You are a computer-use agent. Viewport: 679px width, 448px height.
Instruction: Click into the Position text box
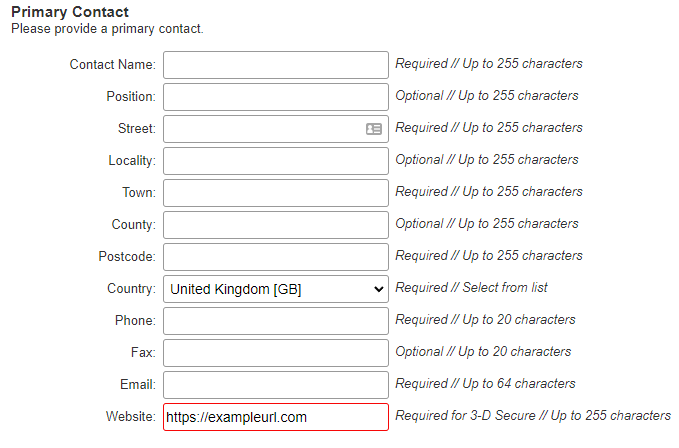[276, 97]
